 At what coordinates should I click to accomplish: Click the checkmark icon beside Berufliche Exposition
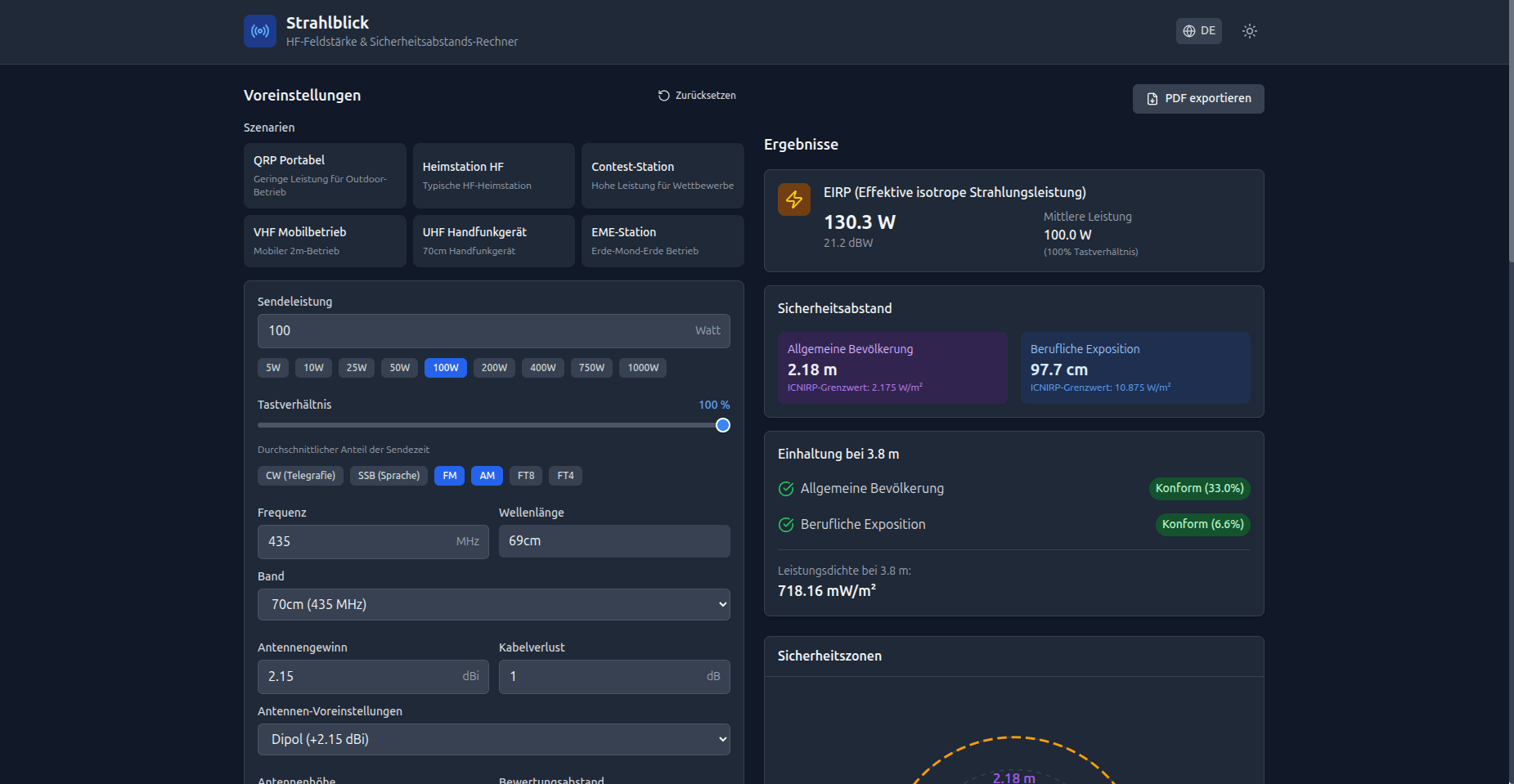[x=786, y=525]
